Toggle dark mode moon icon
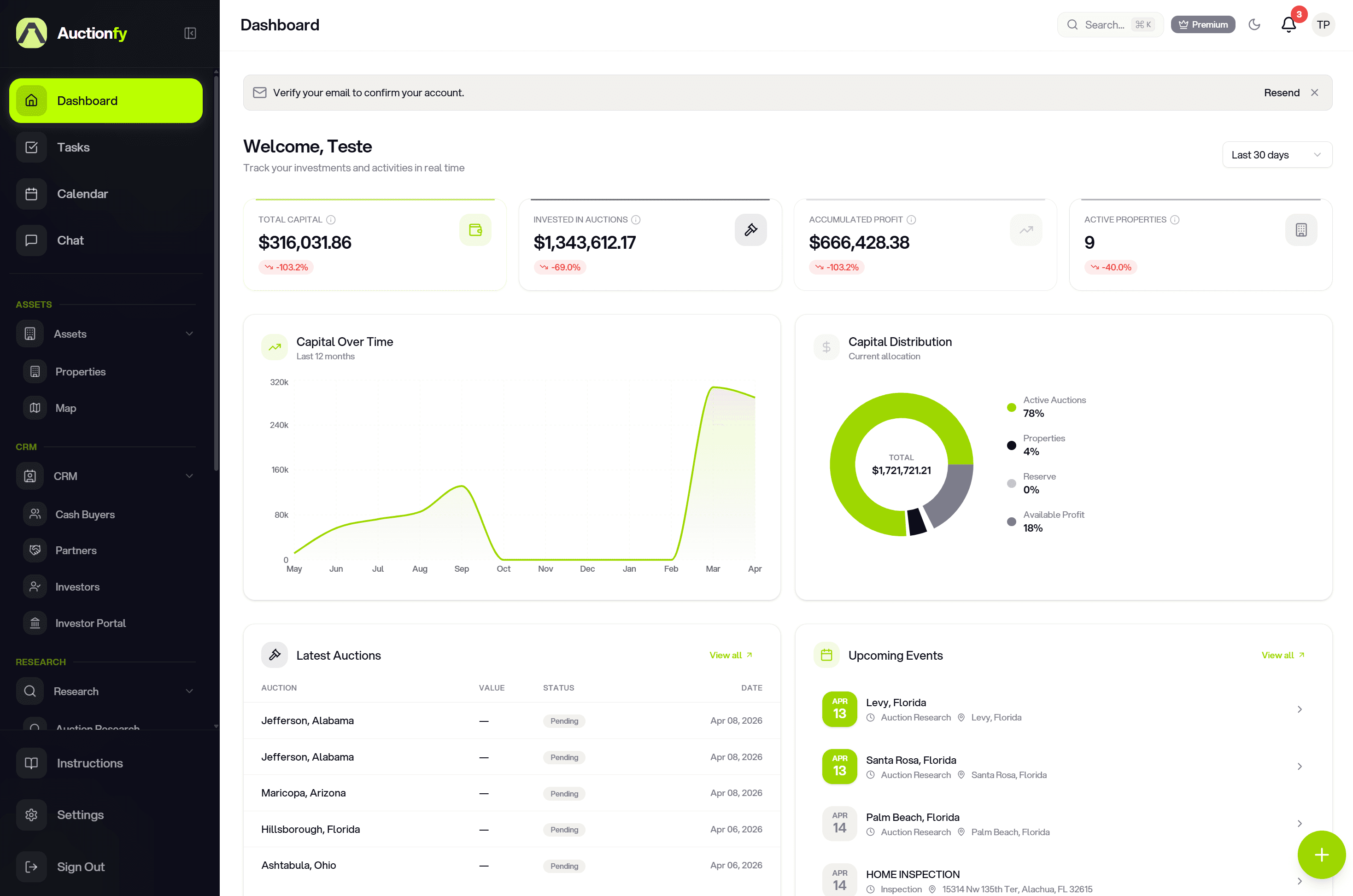The width and height of the screenshot is (1353, 896). (x=1254, y=24)
